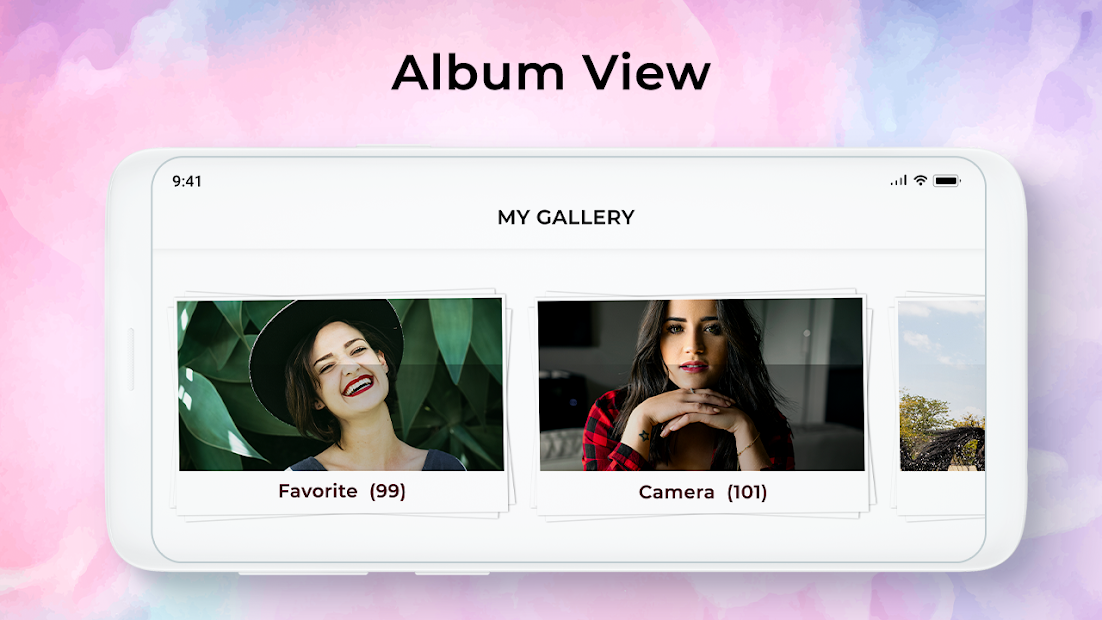
Task: Open the partially visible third album thumbnail
Action: pyautogui.click(x=942, y=385)
